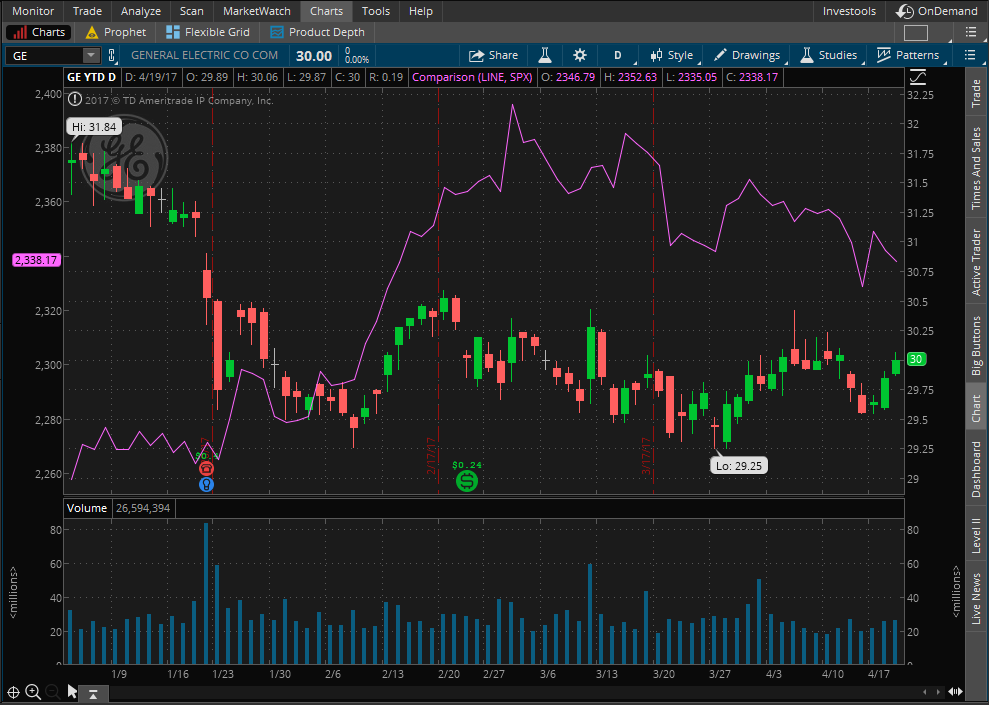Image resolution: width=989 pixels, height=705 pixels.
Task: Click the Volume study label
Action: point(86,508)
